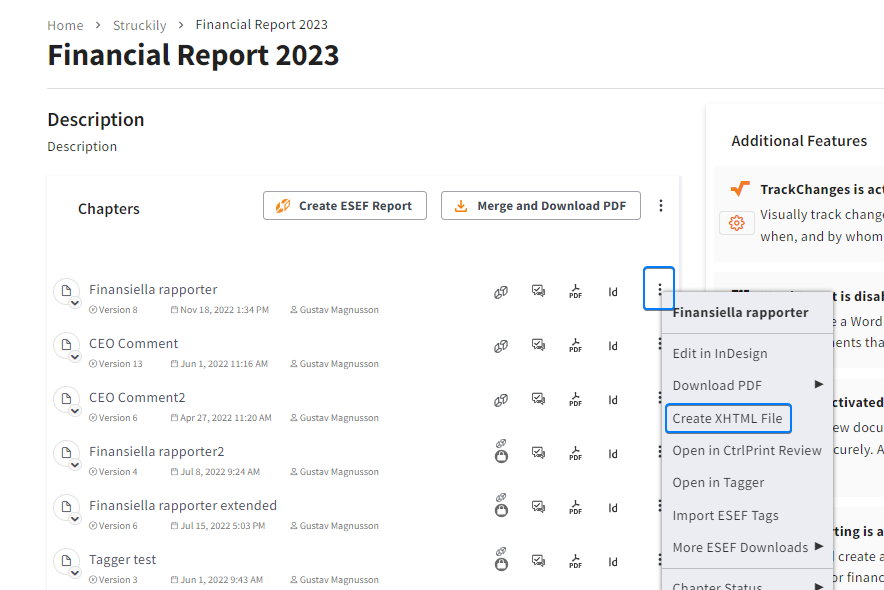
Task: Click locked link icon for Finansiella rapporter extended
Action: pyautogui.click(x=501, y=505)
